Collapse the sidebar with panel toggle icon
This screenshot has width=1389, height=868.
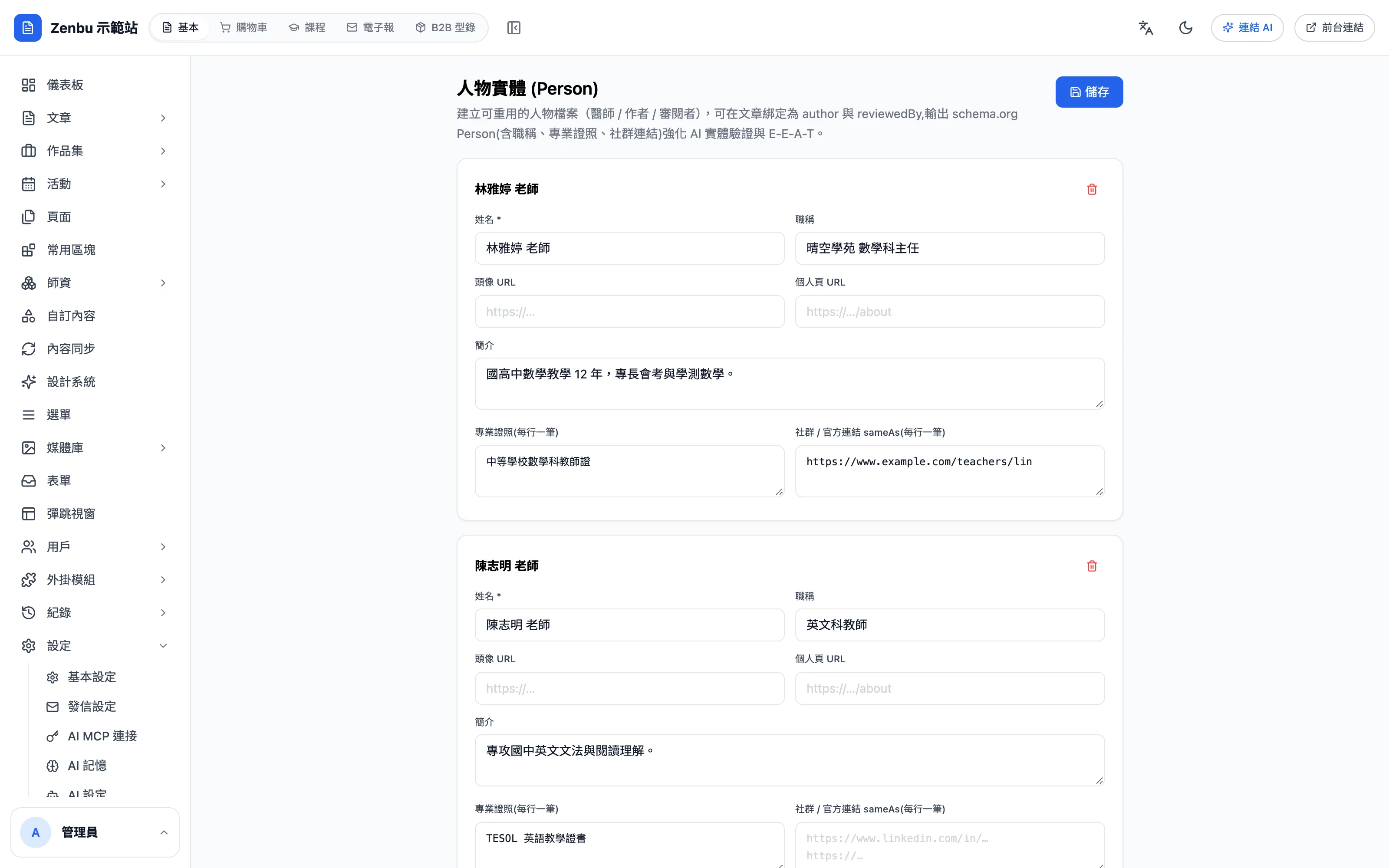click(513, 27)
